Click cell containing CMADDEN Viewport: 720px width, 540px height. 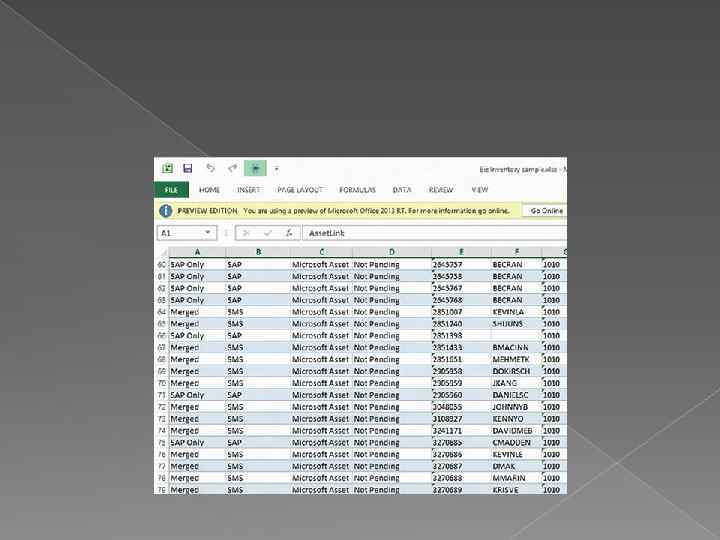pyautogui.click(x=517, y=443)
